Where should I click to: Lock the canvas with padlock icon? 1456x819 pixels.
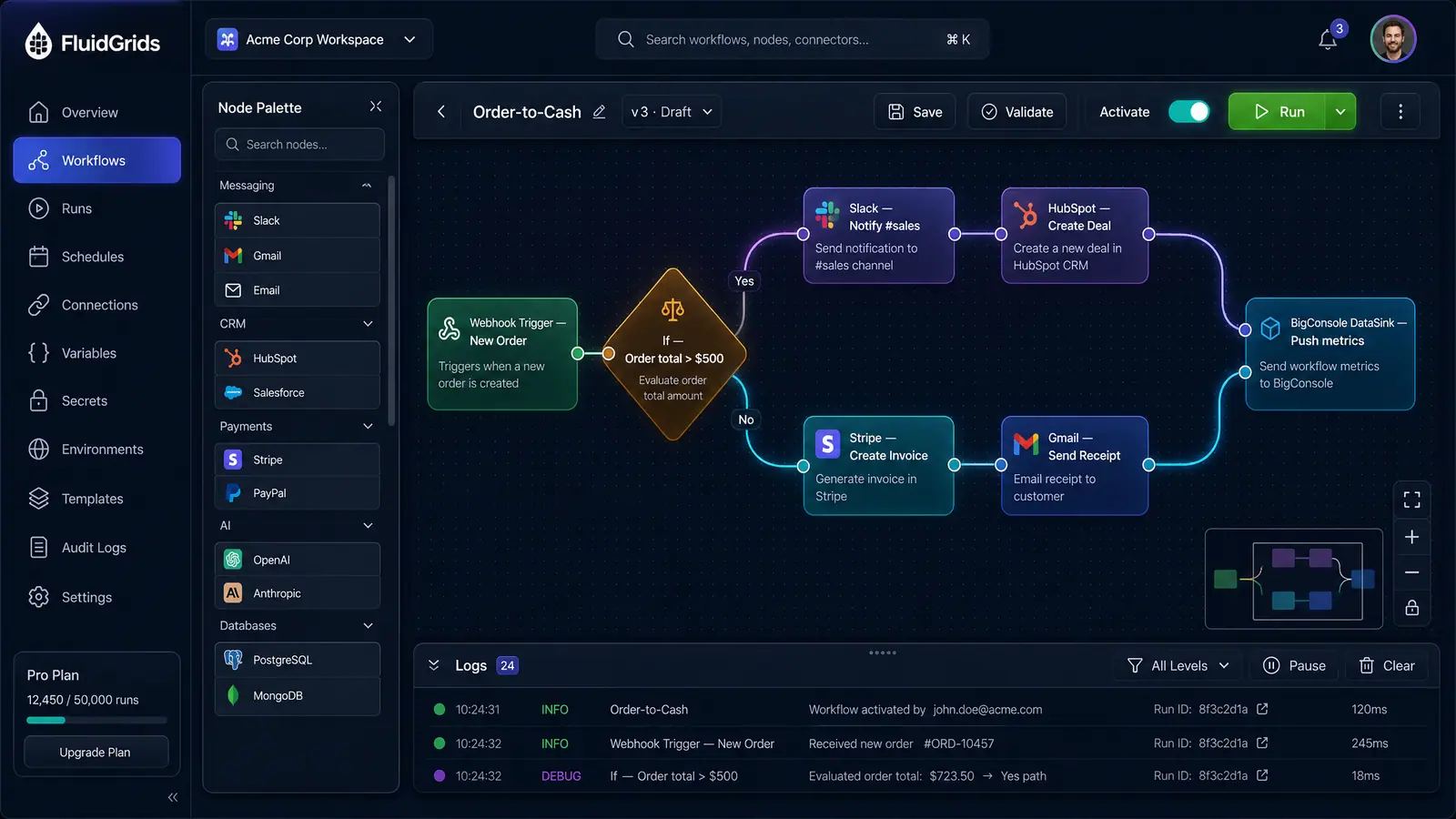[x=1411, y=608]
